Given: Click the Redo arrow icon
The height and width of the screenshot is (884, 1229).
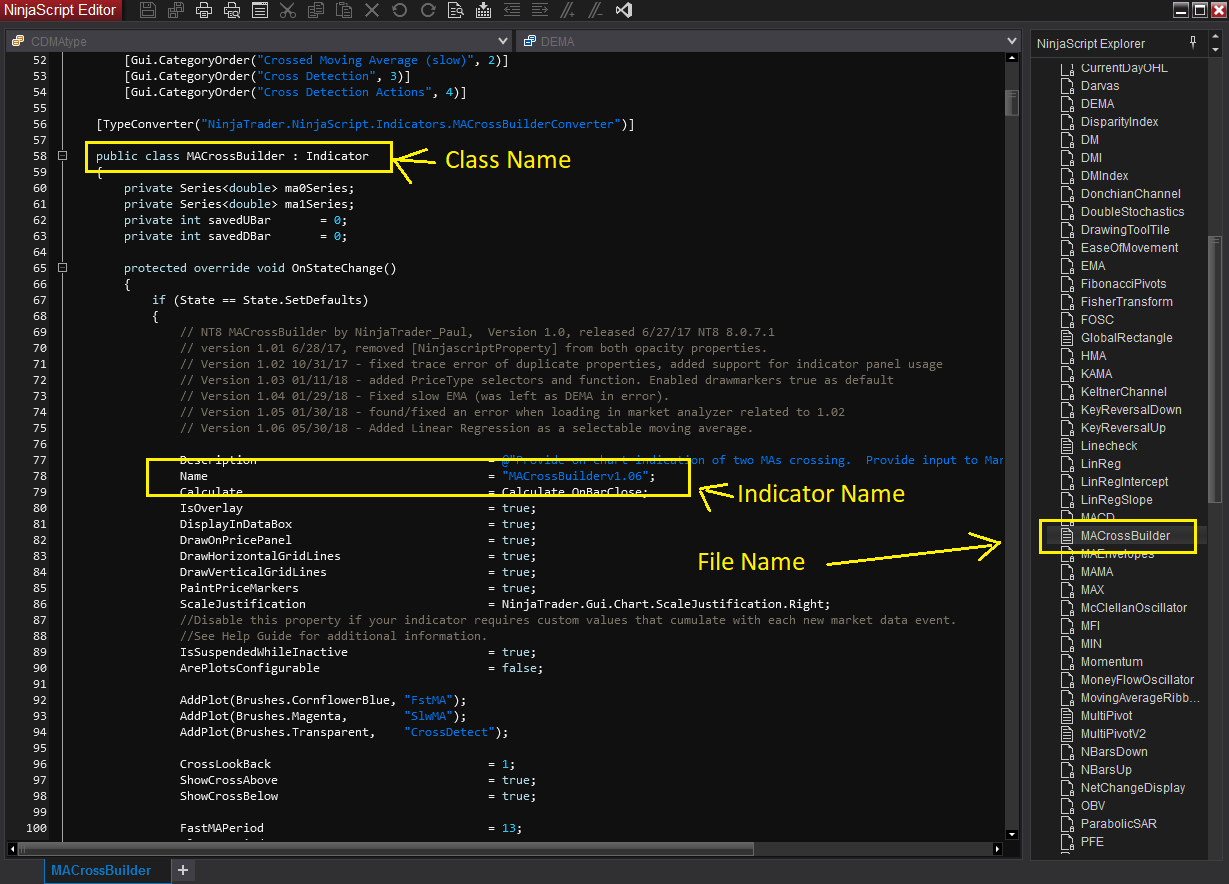Looking at the screenshot, I should [x=428, y=11].
